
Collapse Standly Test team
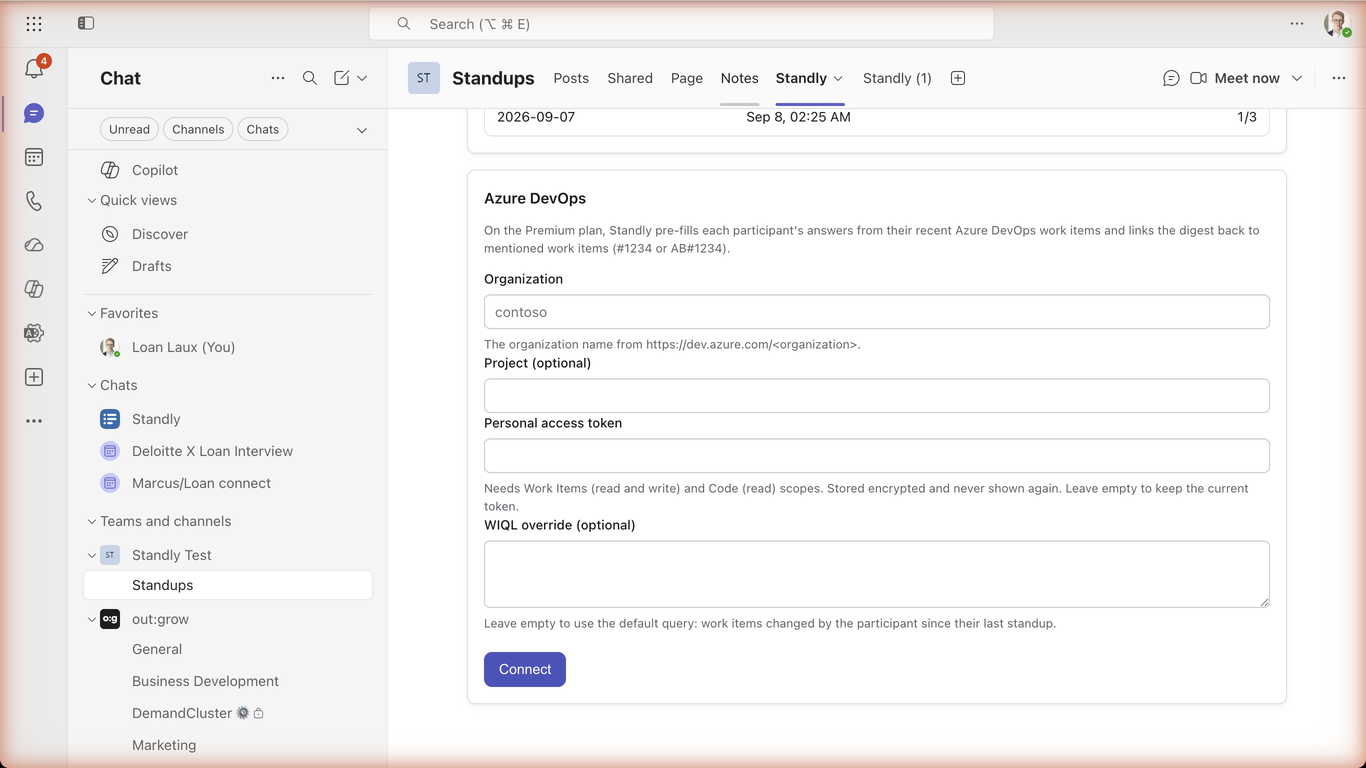[92, 555]
